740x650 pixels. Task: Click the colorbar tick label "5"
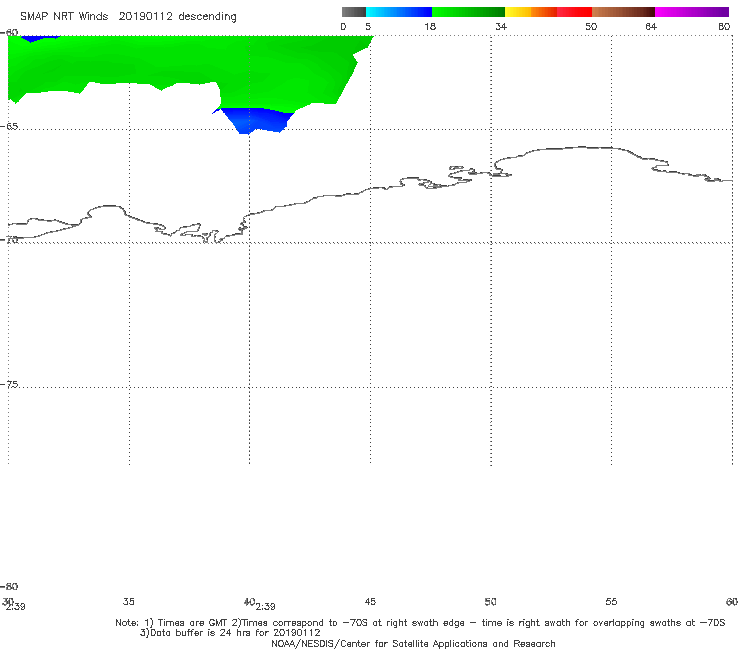368,26
